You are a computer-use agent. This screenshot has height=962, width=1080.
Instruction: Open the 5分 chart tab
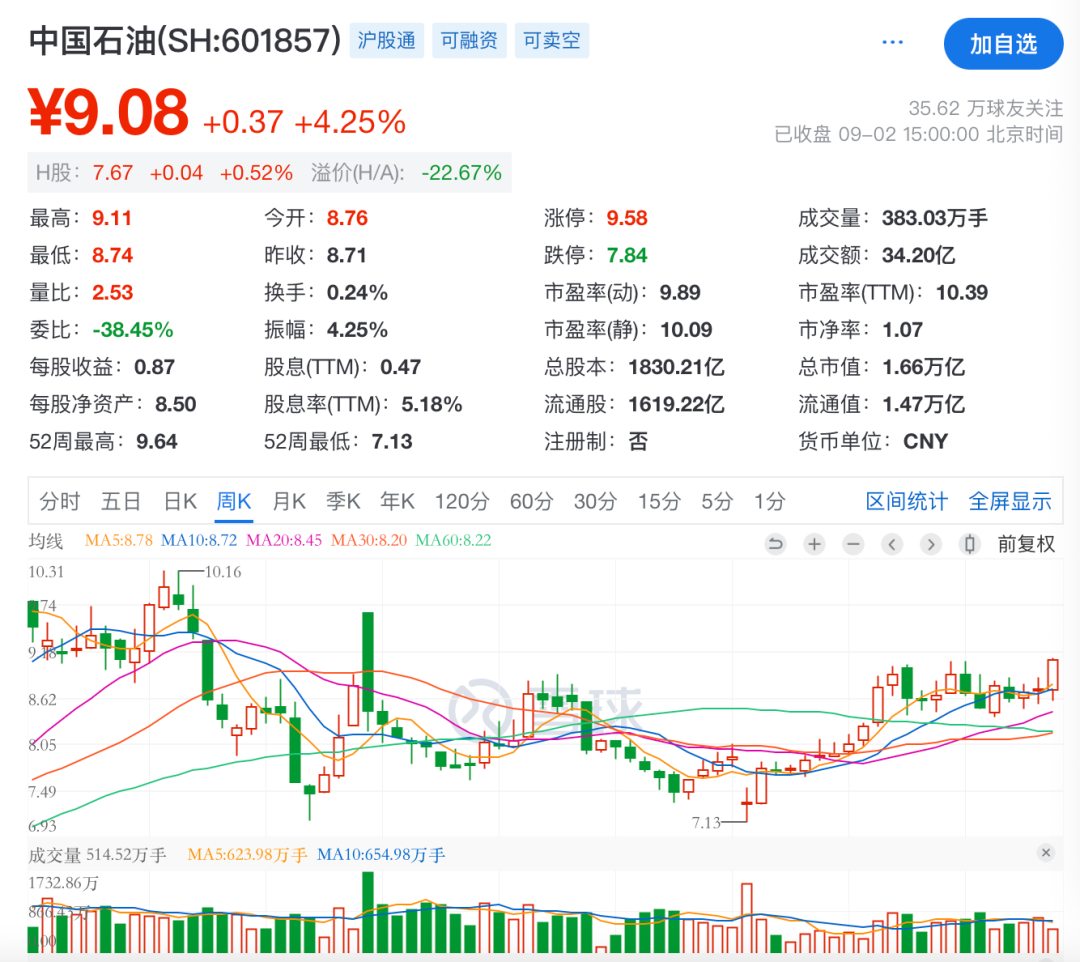[717, 501]
